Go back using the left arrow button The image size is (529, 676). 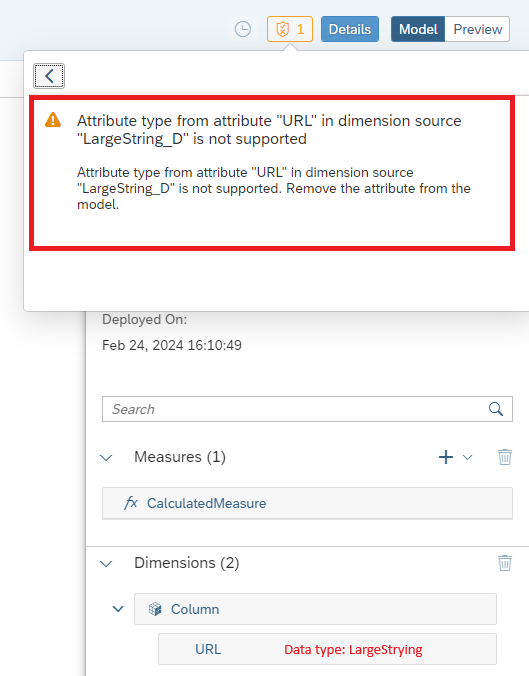pyautogui.click(x=49, y=76)
